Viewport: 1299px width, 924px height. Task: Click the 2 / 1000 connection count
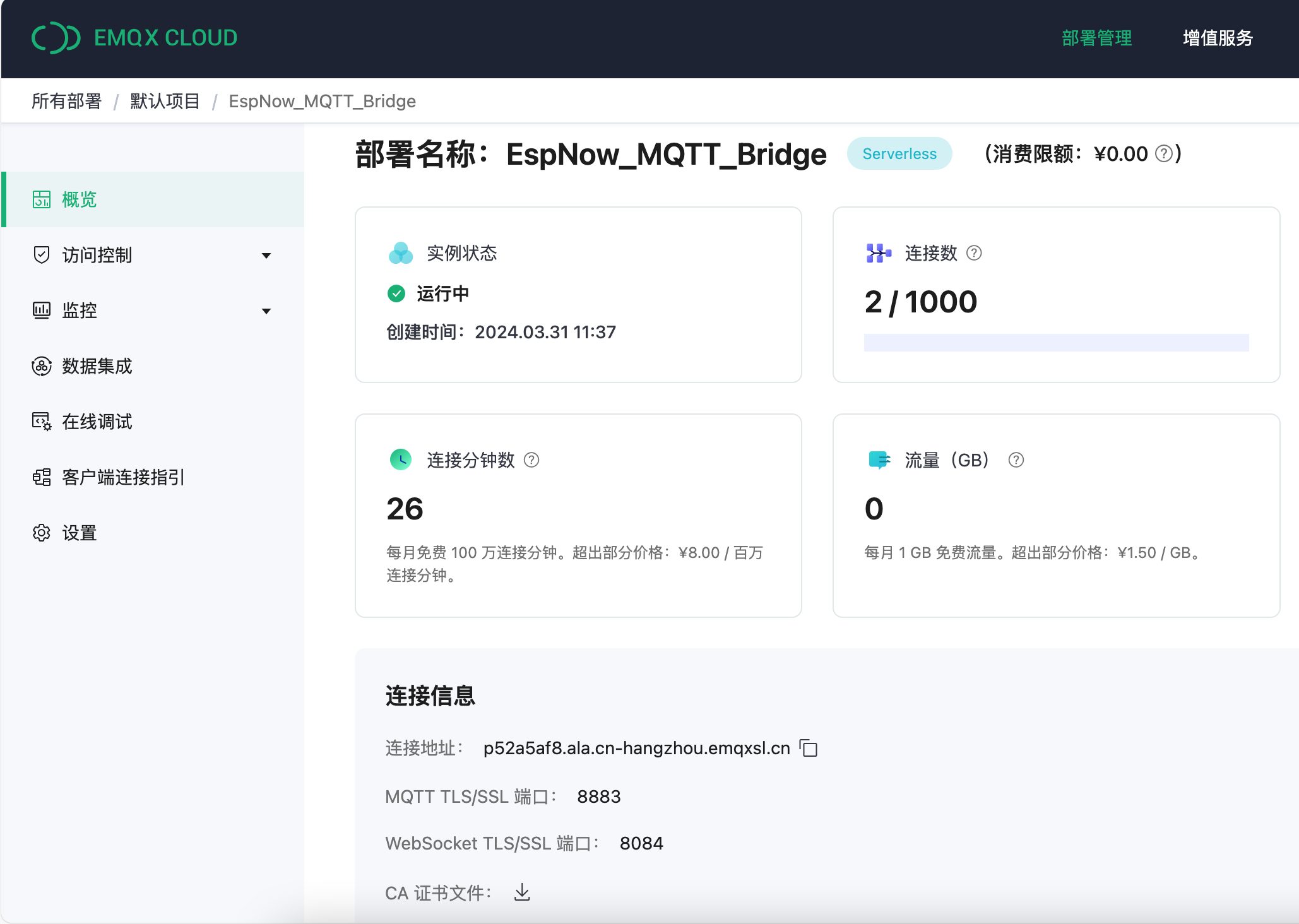pyautogui.click(x=921, y=302)
